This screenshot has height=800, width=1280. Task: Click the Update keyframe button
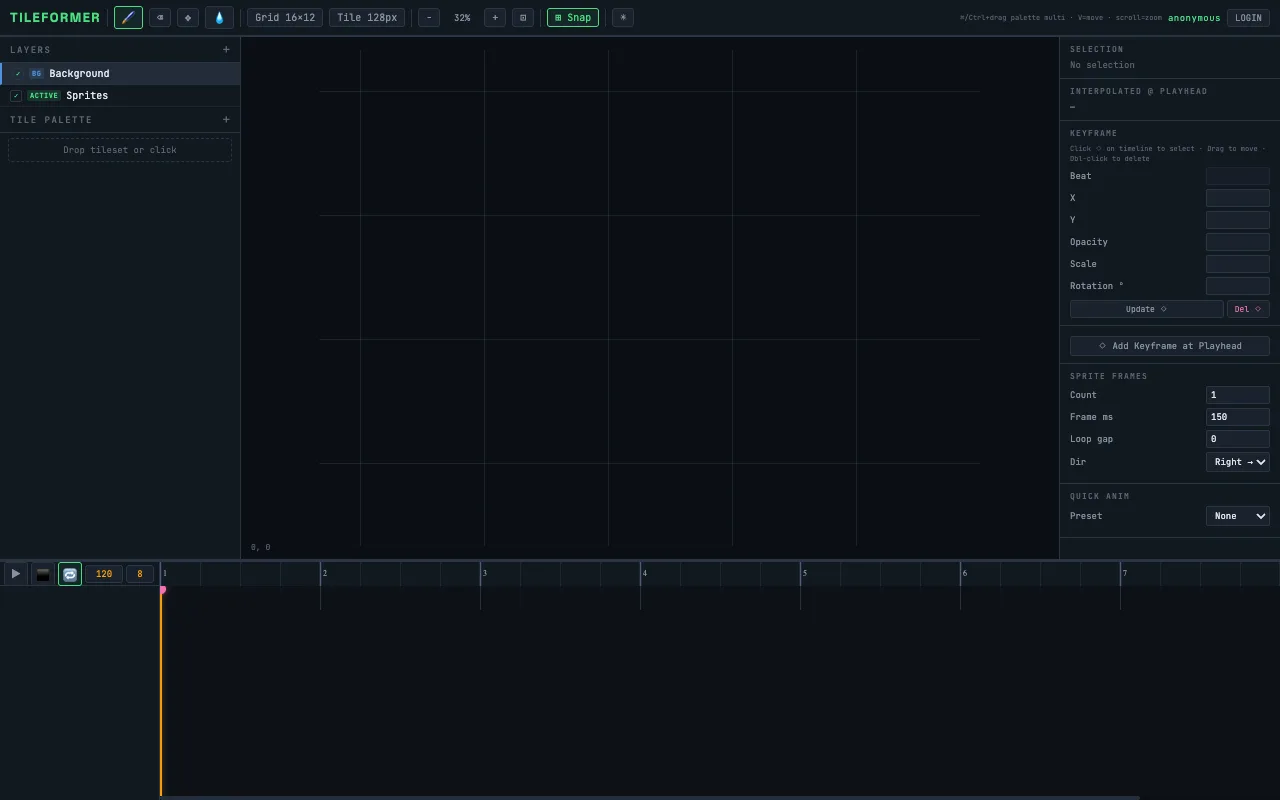(x=1146, y=309)
